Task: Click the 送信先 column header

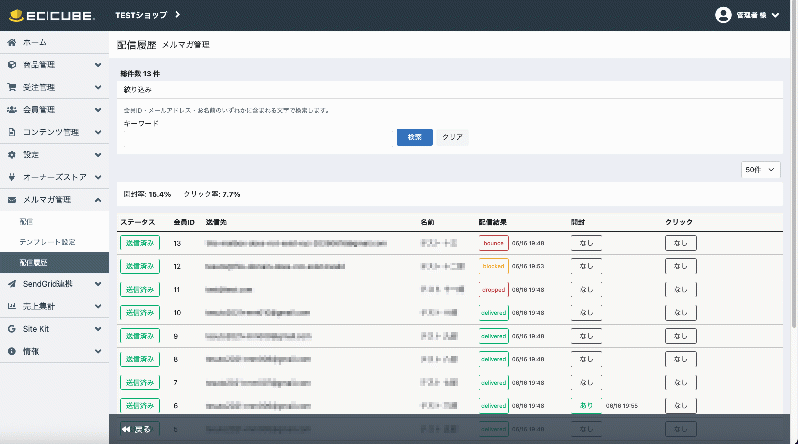Action: click(216, 222)
